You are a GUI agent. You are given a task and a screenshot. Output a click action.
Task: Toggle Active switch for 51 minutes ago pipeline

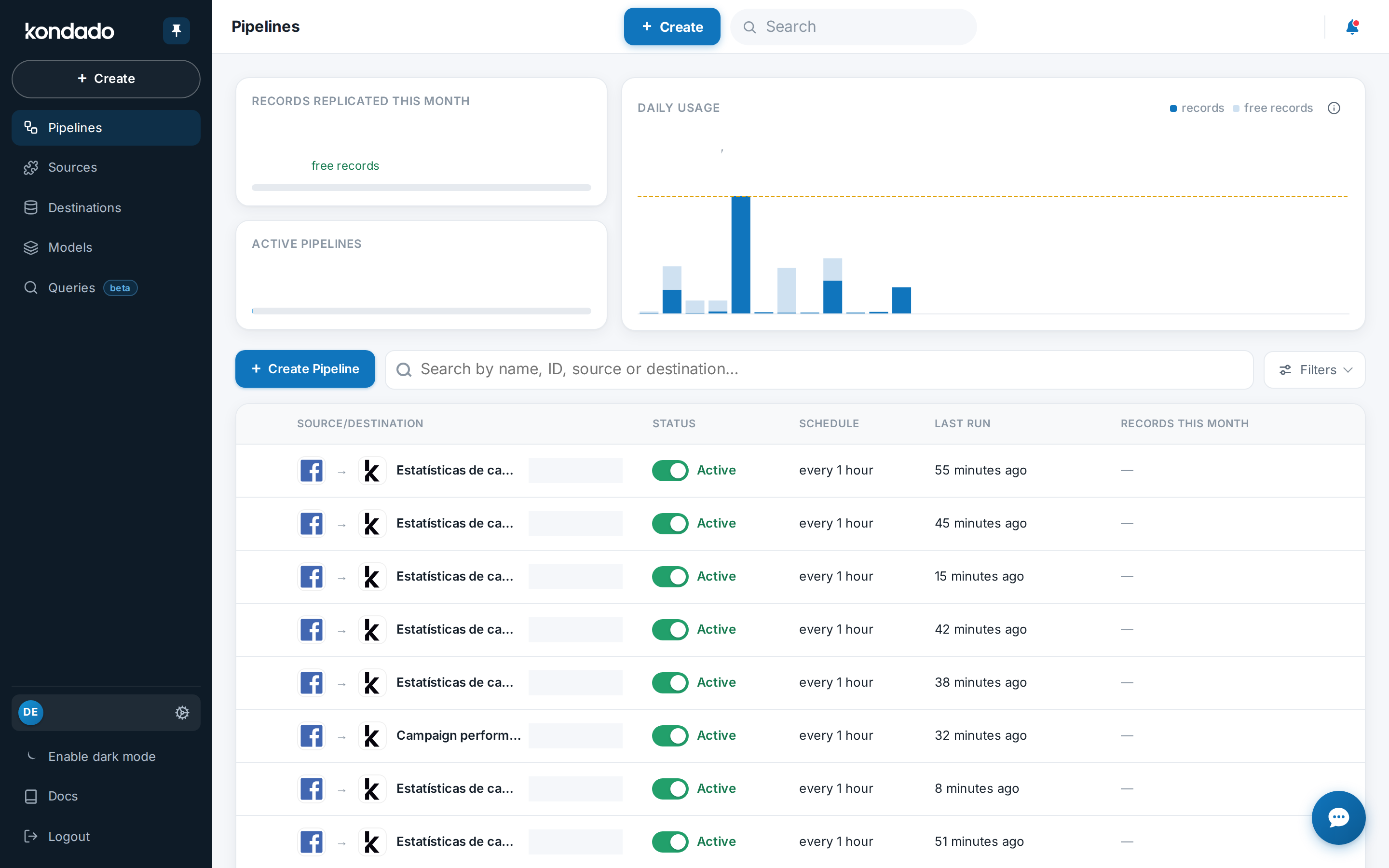coord(670,841)
